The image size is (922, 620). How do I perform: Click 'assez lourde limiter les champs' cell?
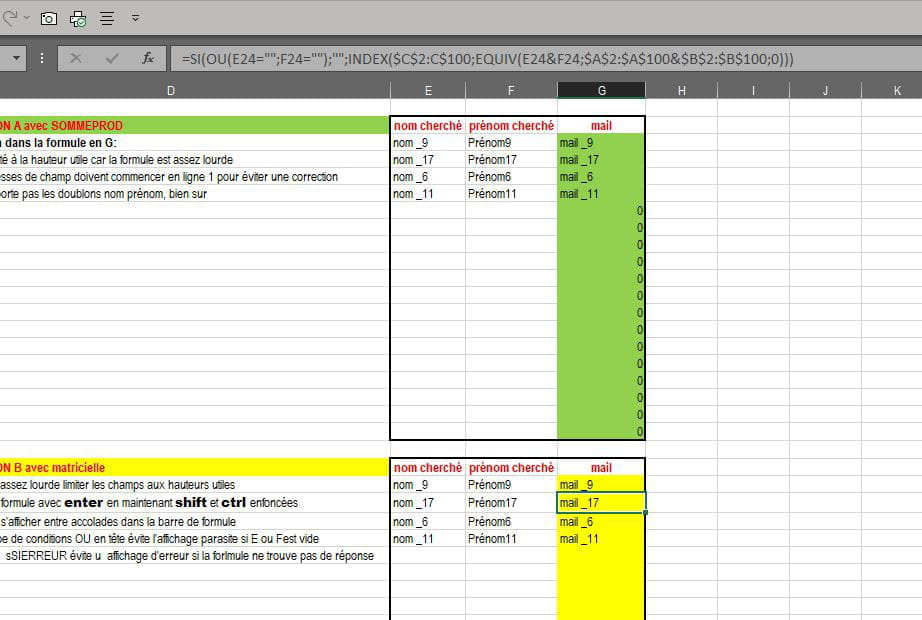point(195,485)
